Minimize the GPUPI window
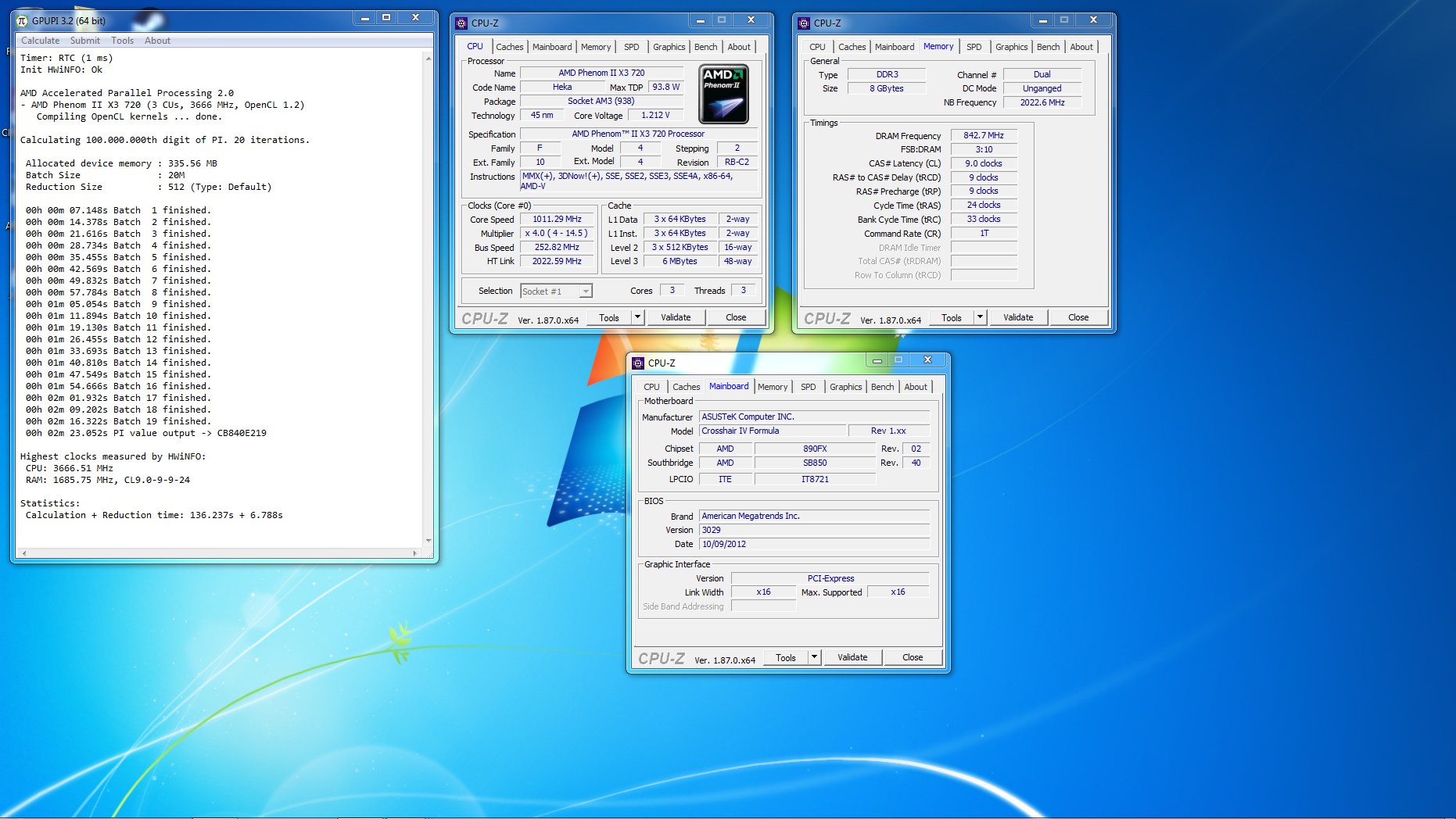1456x819 pixels. pyautogui.click(x=364, y=18)
